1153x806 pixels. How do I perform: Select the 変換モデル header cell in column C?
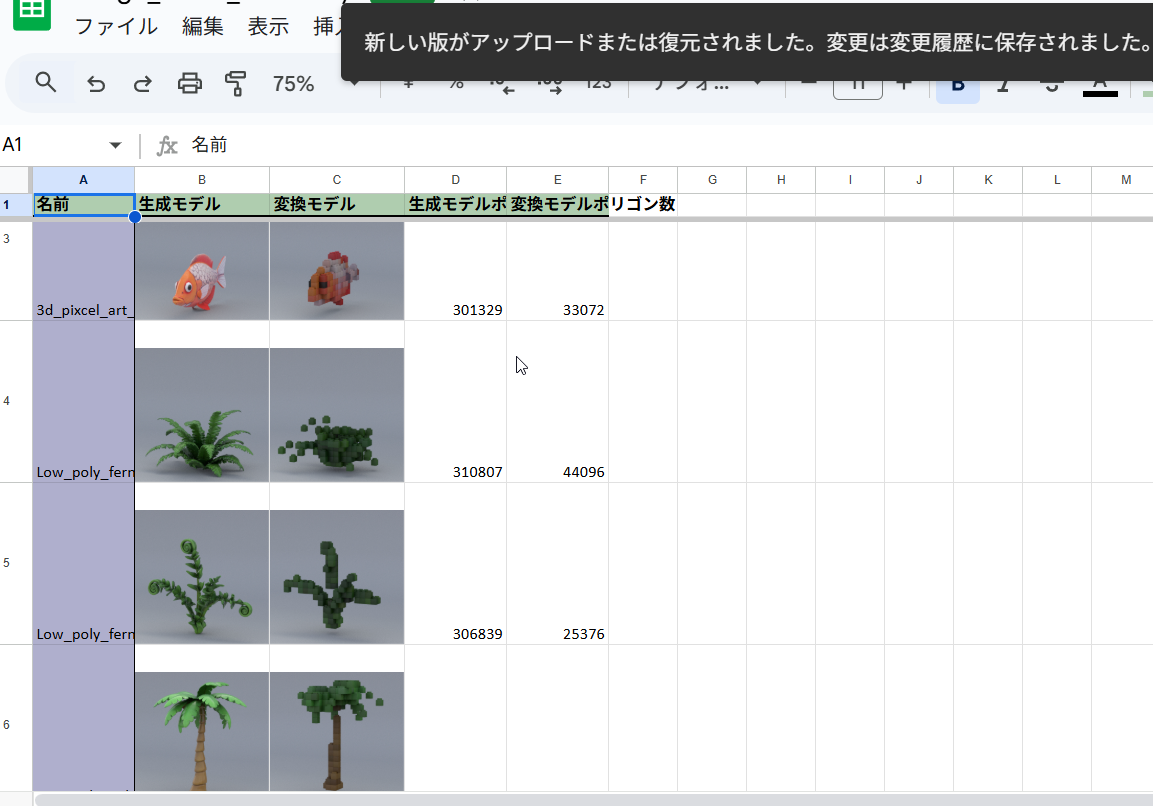tap(337, 204)
